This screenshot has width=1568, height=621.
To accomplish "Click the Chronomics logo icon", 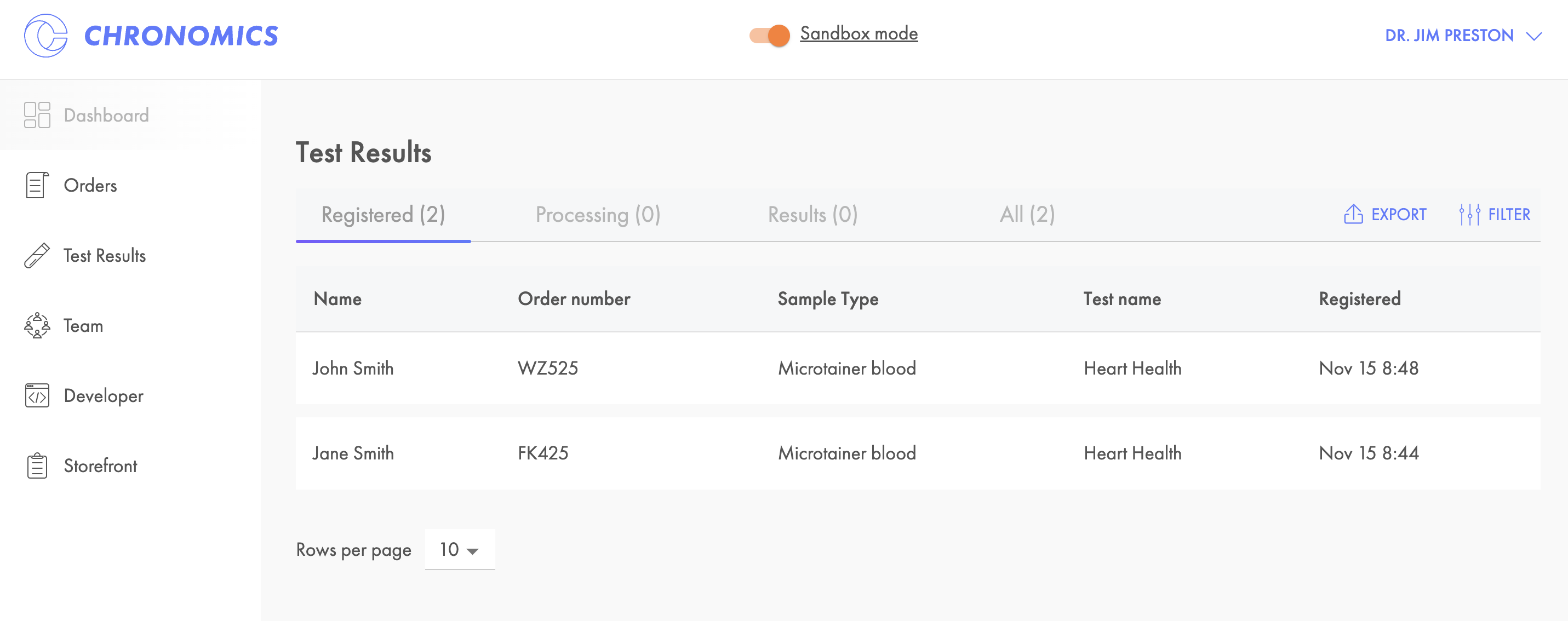I will point(45,35).
